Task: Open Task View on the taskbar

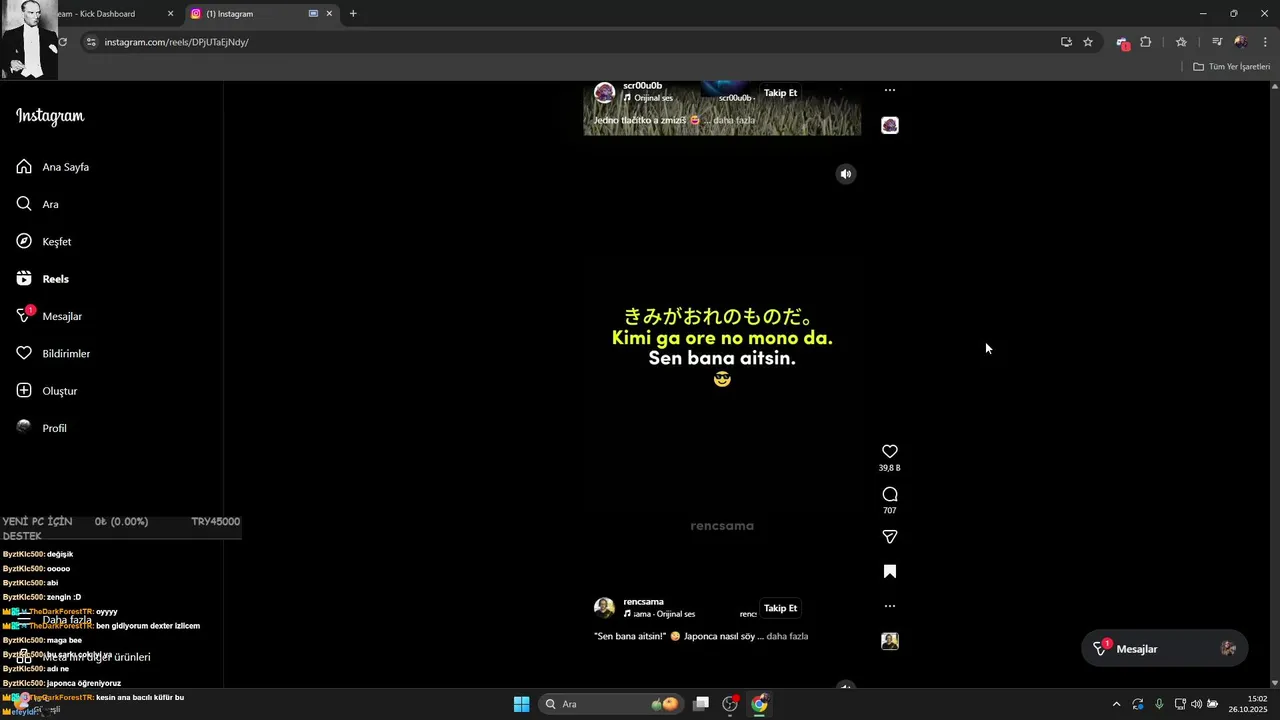Action: pyautogui.click(x=701, y=704)
